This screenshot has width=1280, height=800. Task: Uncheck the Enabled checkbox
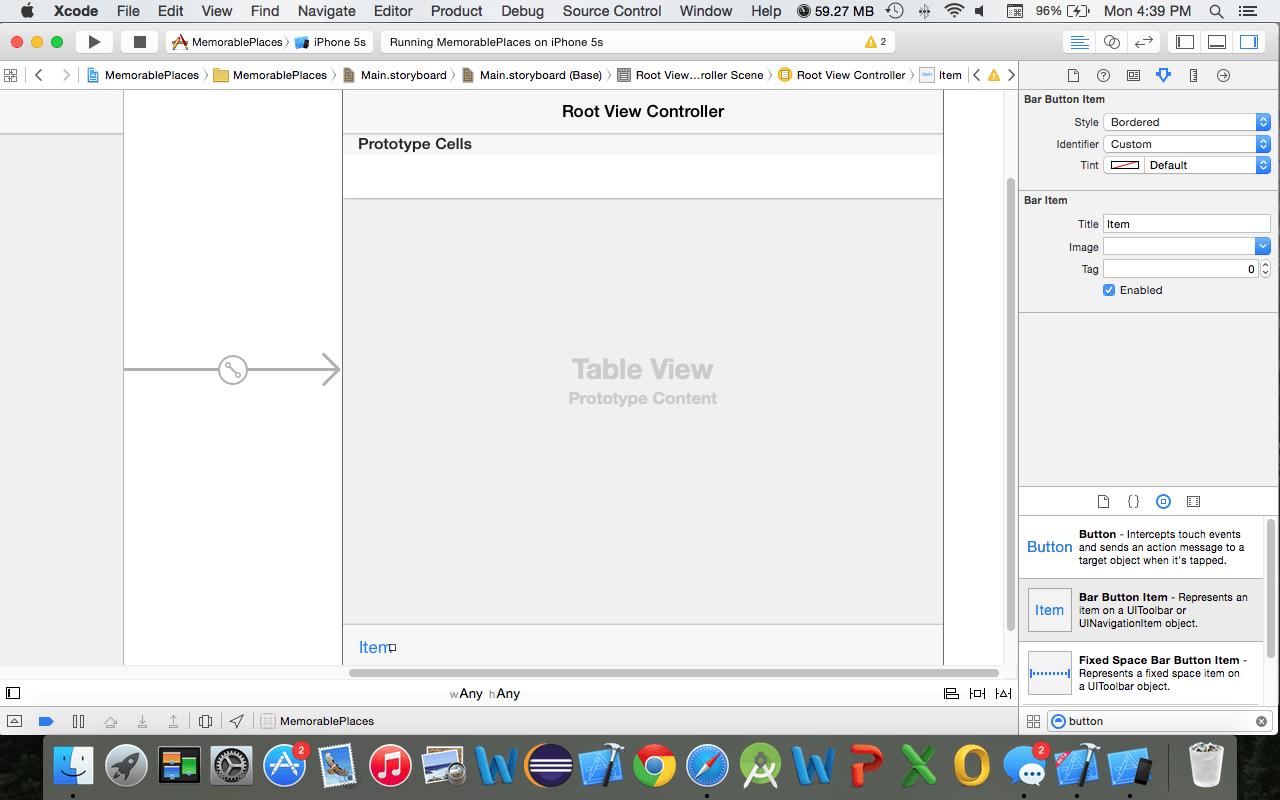point(1109,290)
